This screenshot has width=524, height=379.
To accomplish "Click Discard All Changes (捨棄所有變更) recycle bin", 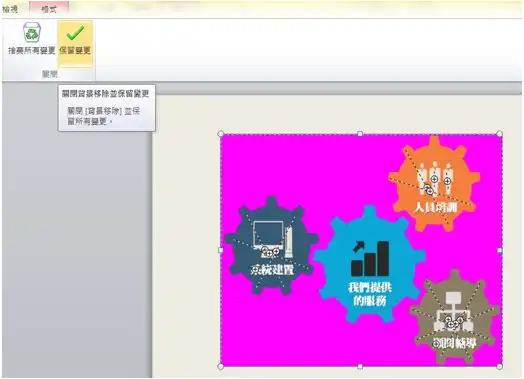I will 32,38.
